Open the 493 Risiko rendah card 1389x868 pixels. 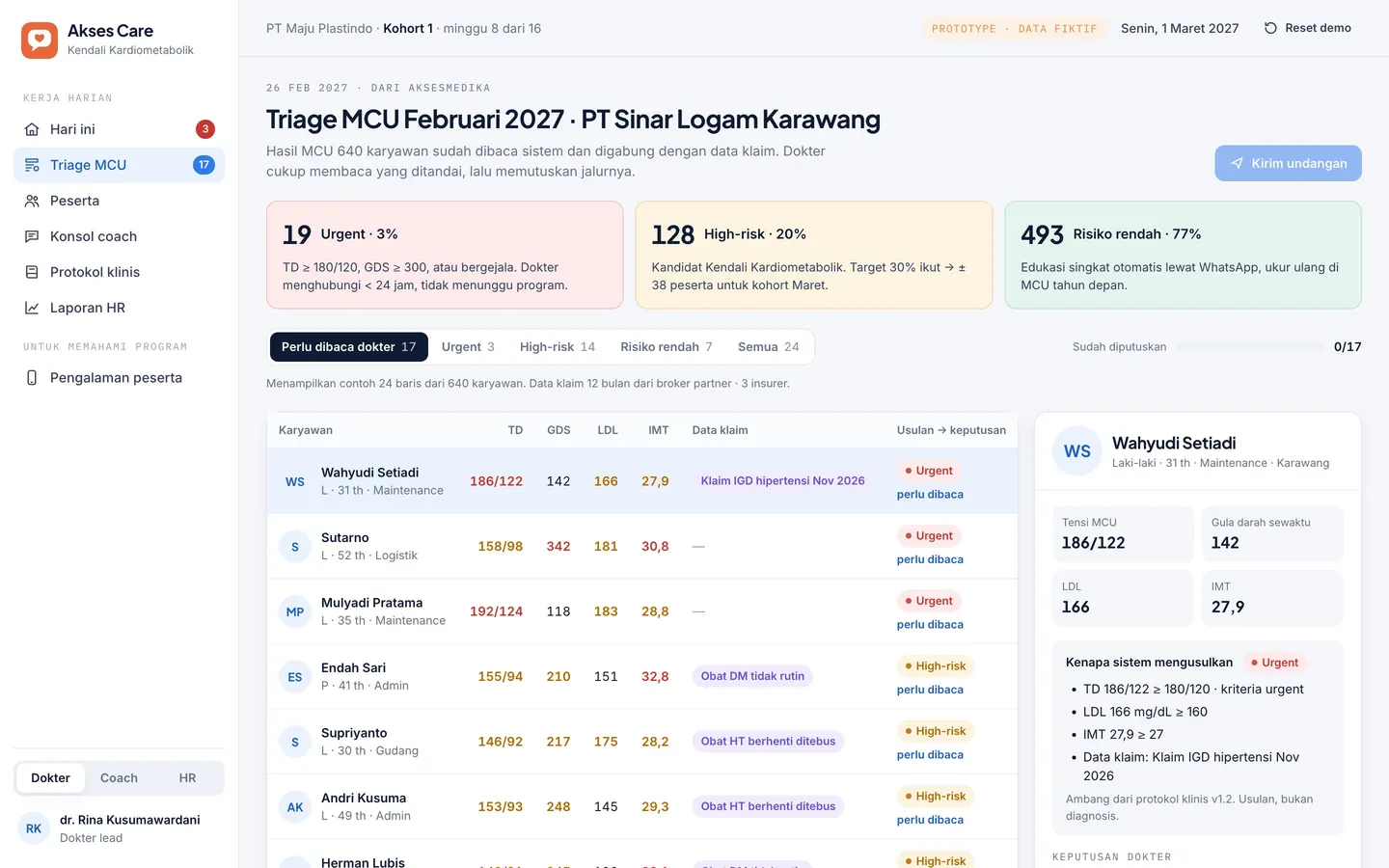[1183, 255]
